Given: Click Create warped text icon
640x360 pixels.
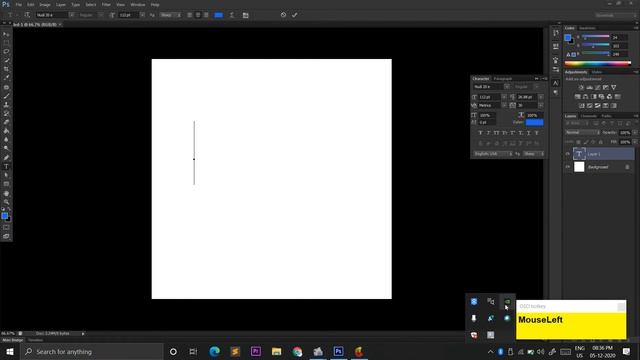Looking at the screenshot, I should (232, 15).
